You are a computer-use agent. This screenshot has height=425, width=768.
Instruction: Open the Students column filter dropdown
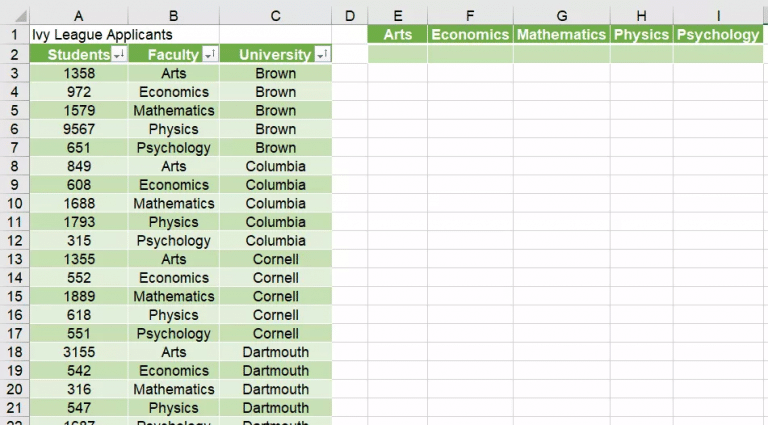[x=119, y=54]
